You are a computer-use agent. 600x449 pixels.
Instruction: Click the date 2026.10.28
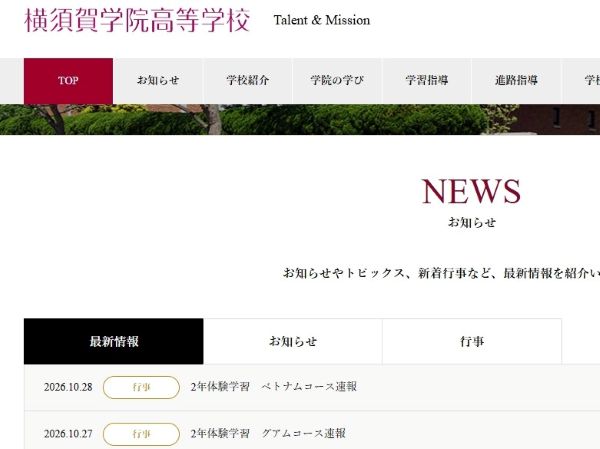[68, 387]
